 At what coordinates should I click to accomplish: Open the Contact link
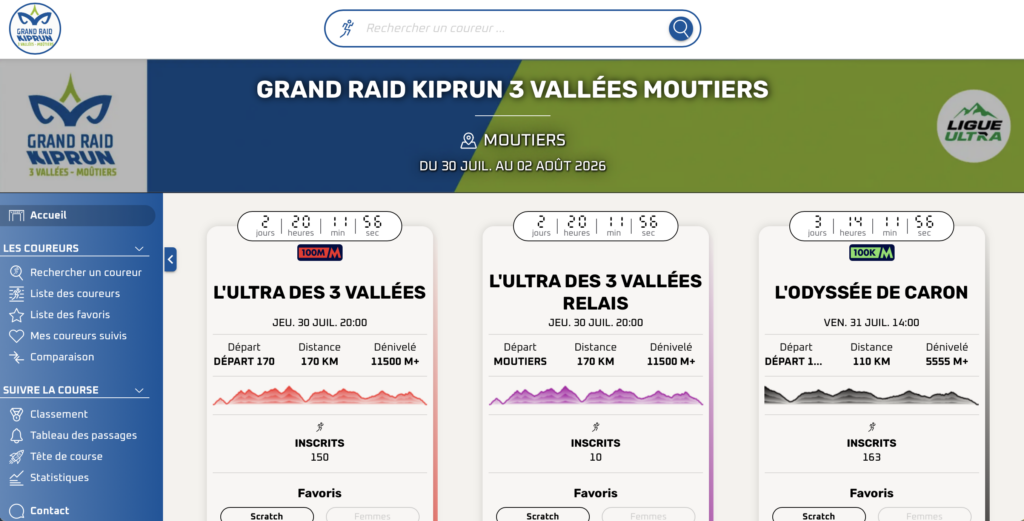pos(50,511)
